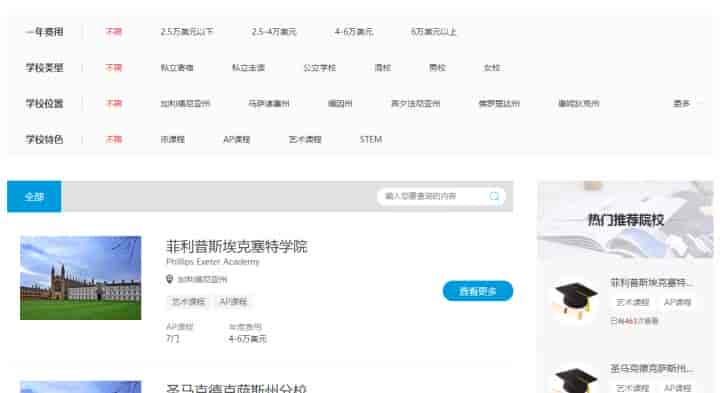Select 不限 in the 一年费用 row

pyautogui.click(x=114, y=32)
